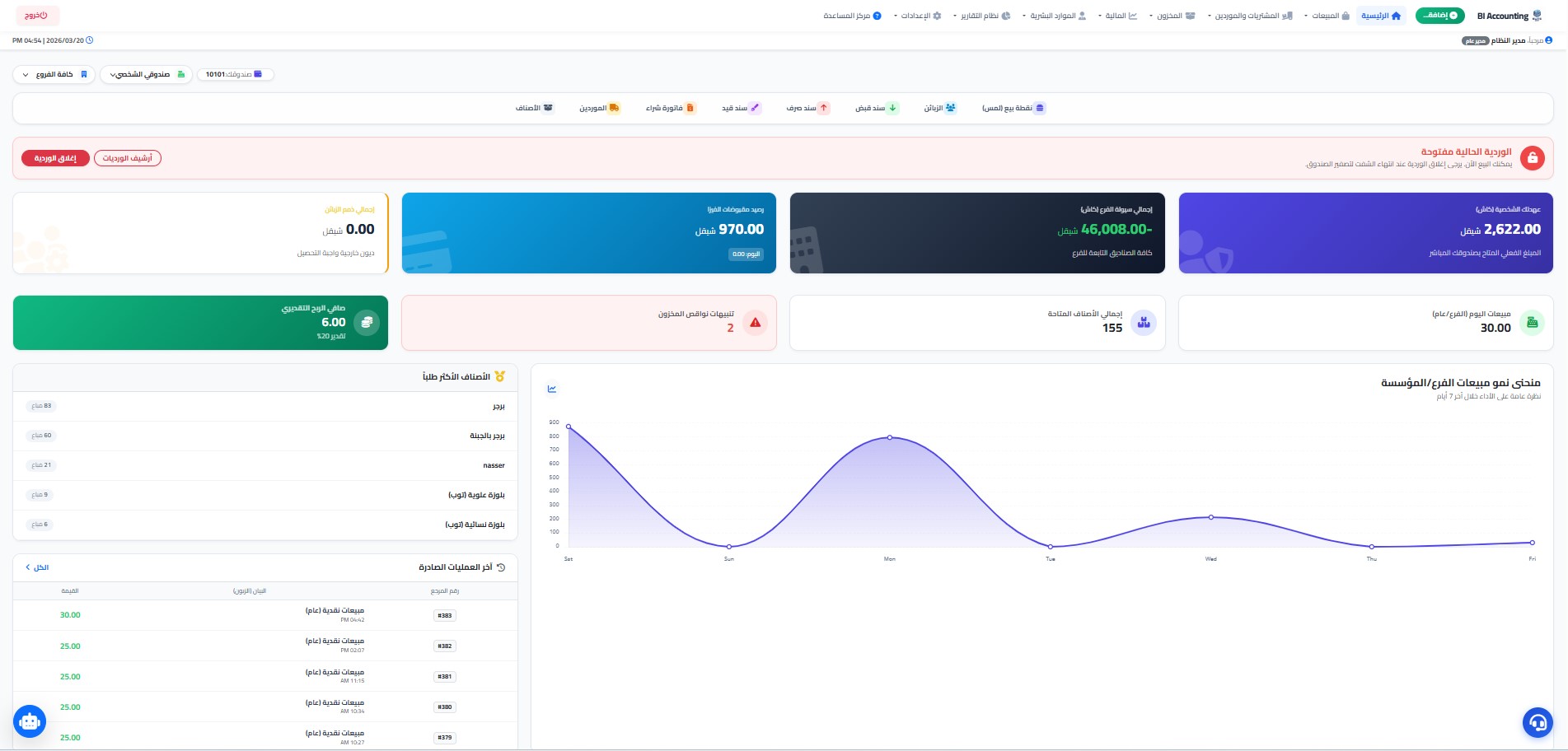This screenshot has height=751, width=1568.
Task: Expand the صندوقي الشخصي cashbox dropdown
Action: 147,75
